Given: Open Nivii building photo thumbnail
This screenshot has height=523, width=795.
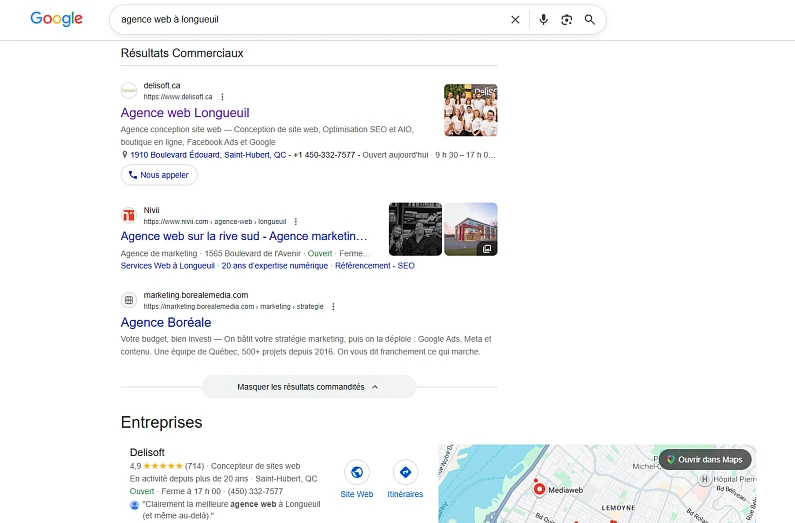Looking at the screenshot, I should [471, 229].
